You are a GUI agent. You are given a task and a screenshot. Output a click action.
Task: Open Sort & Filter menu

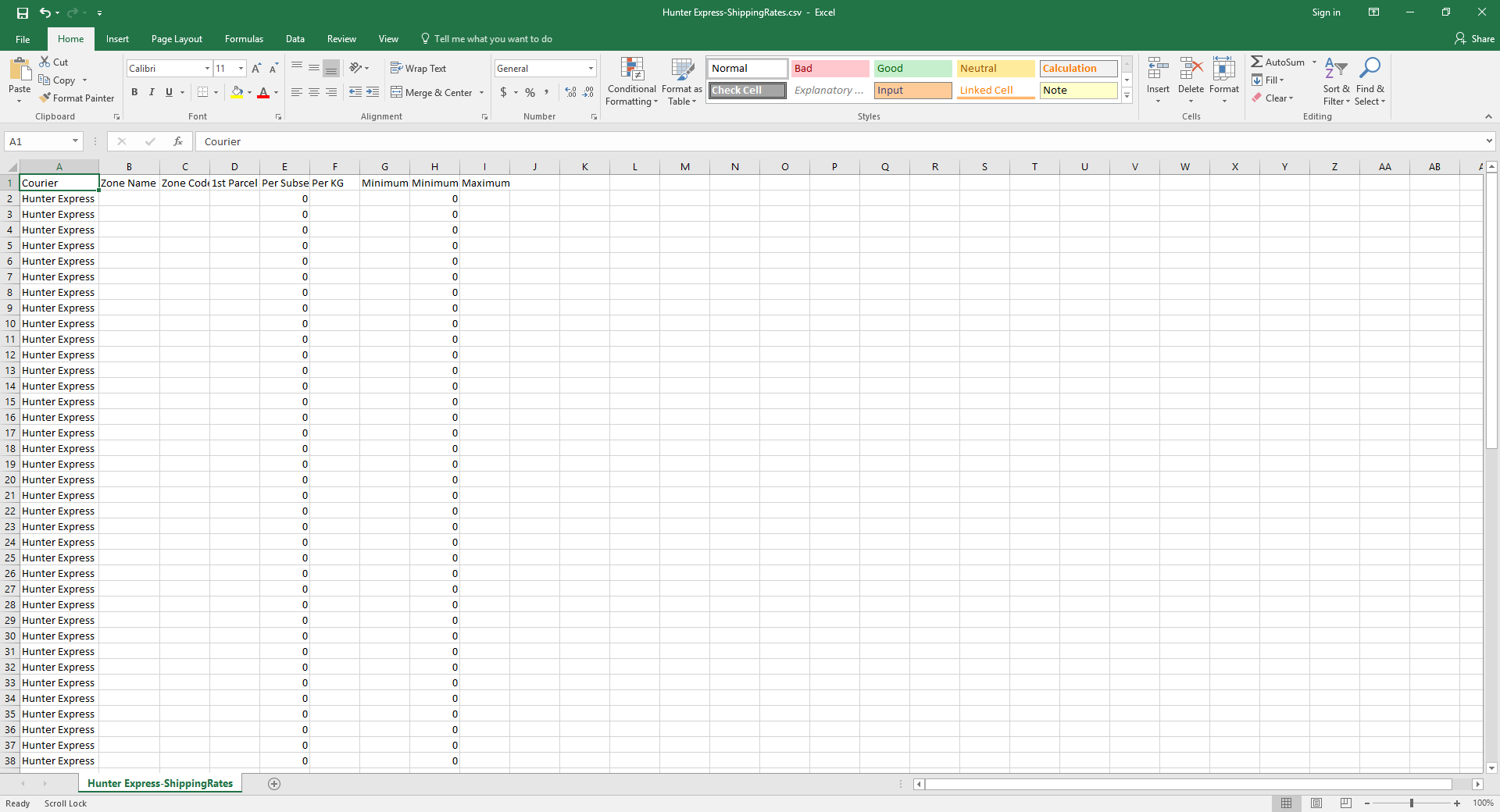tap(1336, 81)
